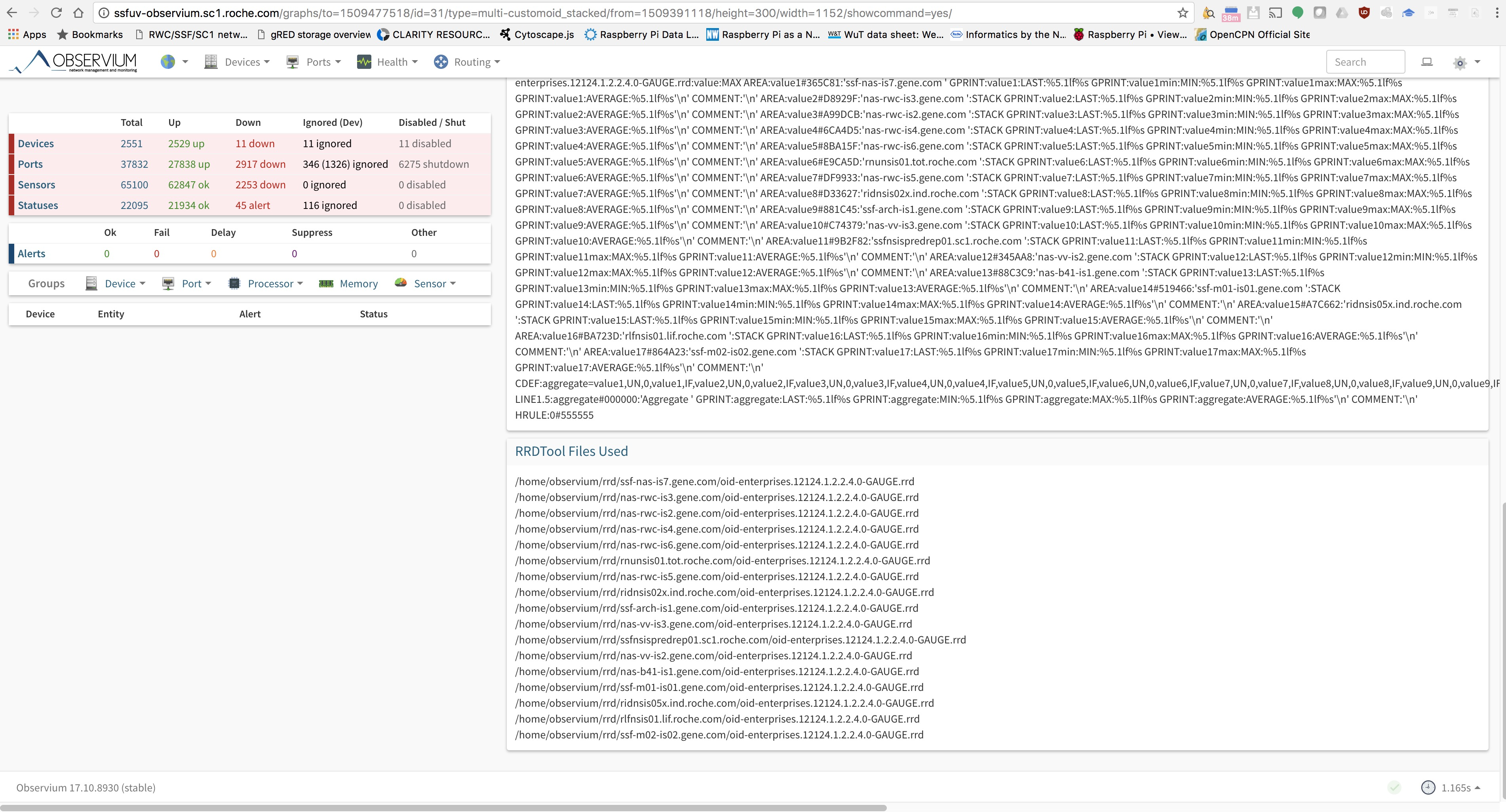Reload the page
This screenshot has height=812, width=1506.
[56, 13]
